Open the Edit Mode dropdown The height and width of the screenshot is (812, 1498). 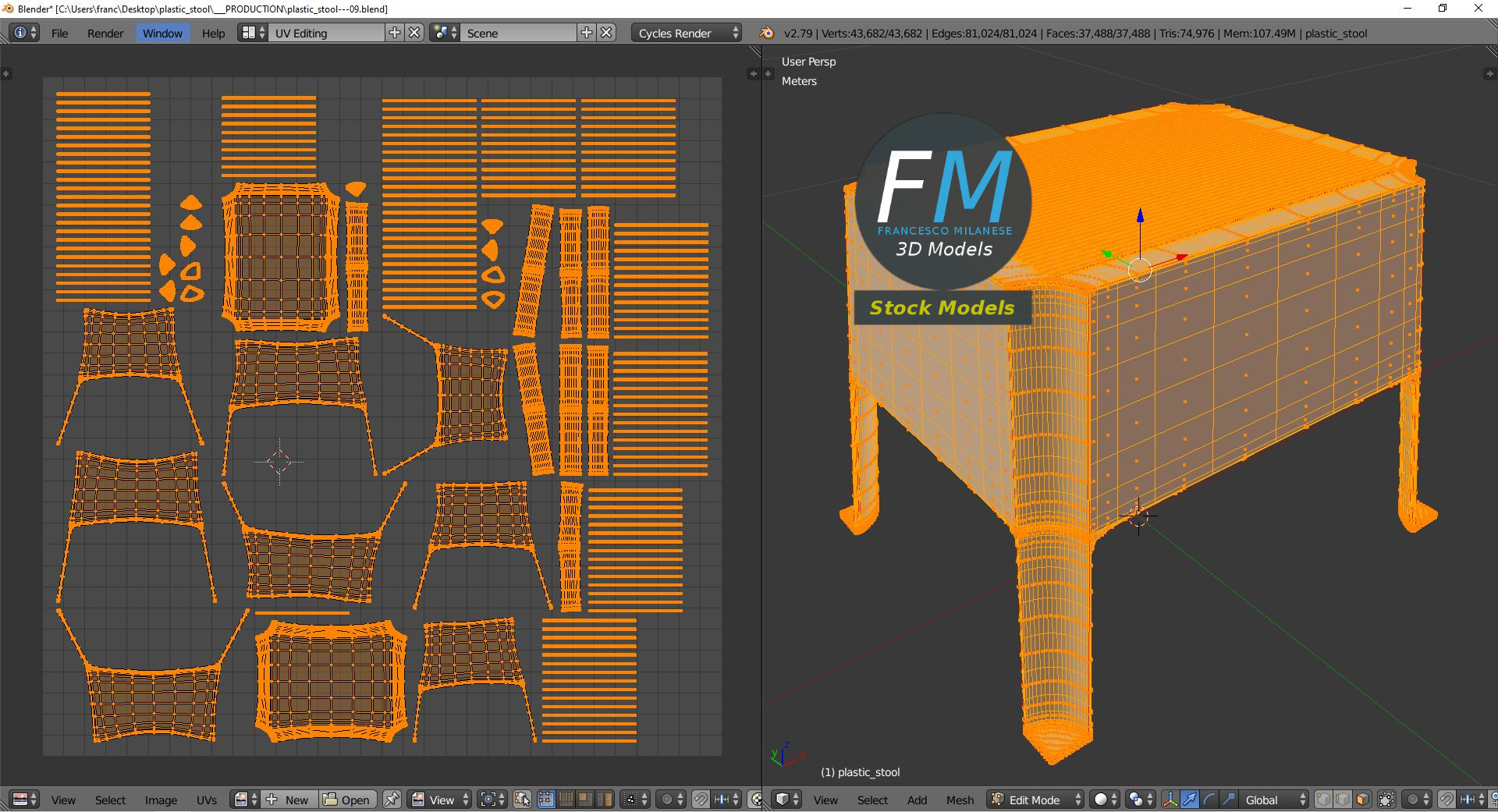tap(1035, 800)
